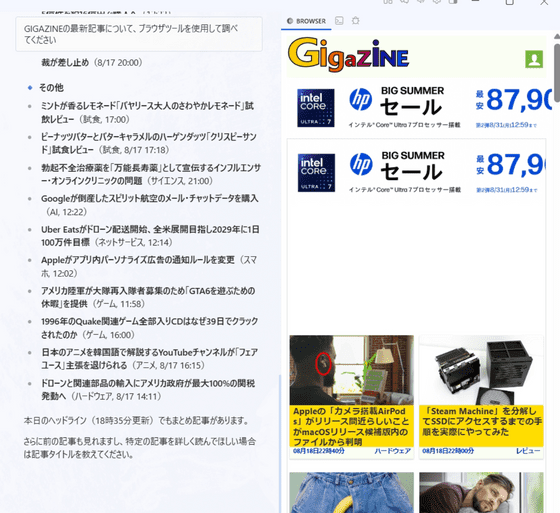The height and width of the screenshot is (513, 560).
Task: Click the hp logo in the second banner
Action: [x=361, y=164]
